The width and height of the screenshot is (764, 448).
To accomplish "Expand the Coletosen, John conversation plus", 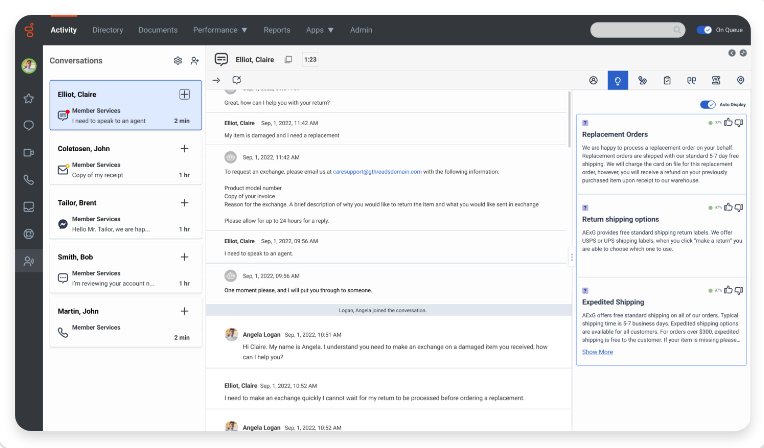I will pyautogui.click(x=184, y=148).
